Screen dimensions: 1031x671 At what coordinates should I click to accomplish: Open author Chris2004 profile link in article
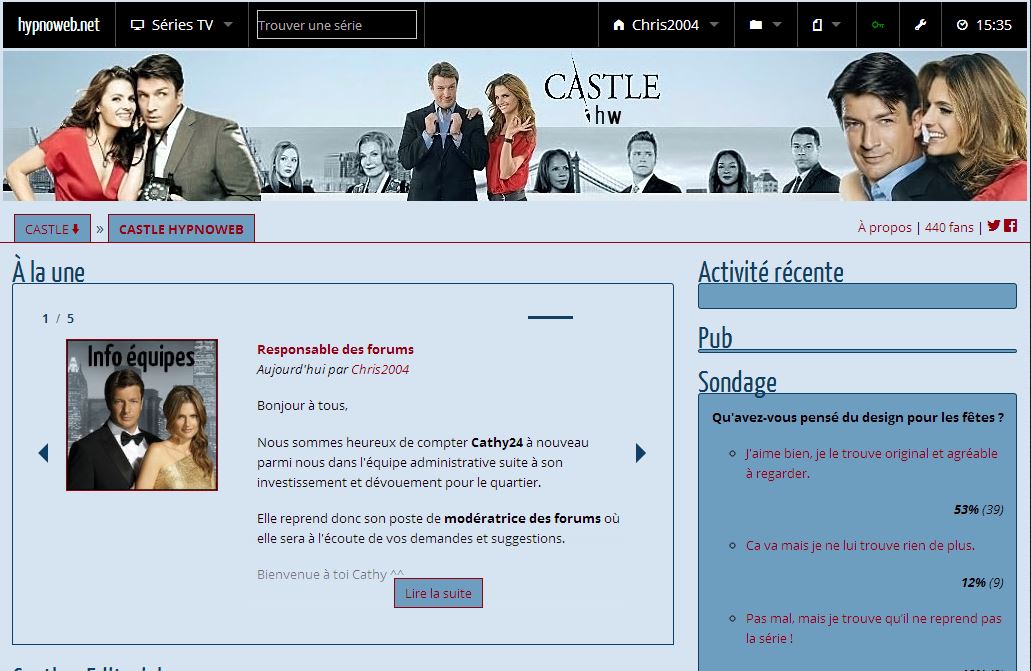tap(380, 369)
